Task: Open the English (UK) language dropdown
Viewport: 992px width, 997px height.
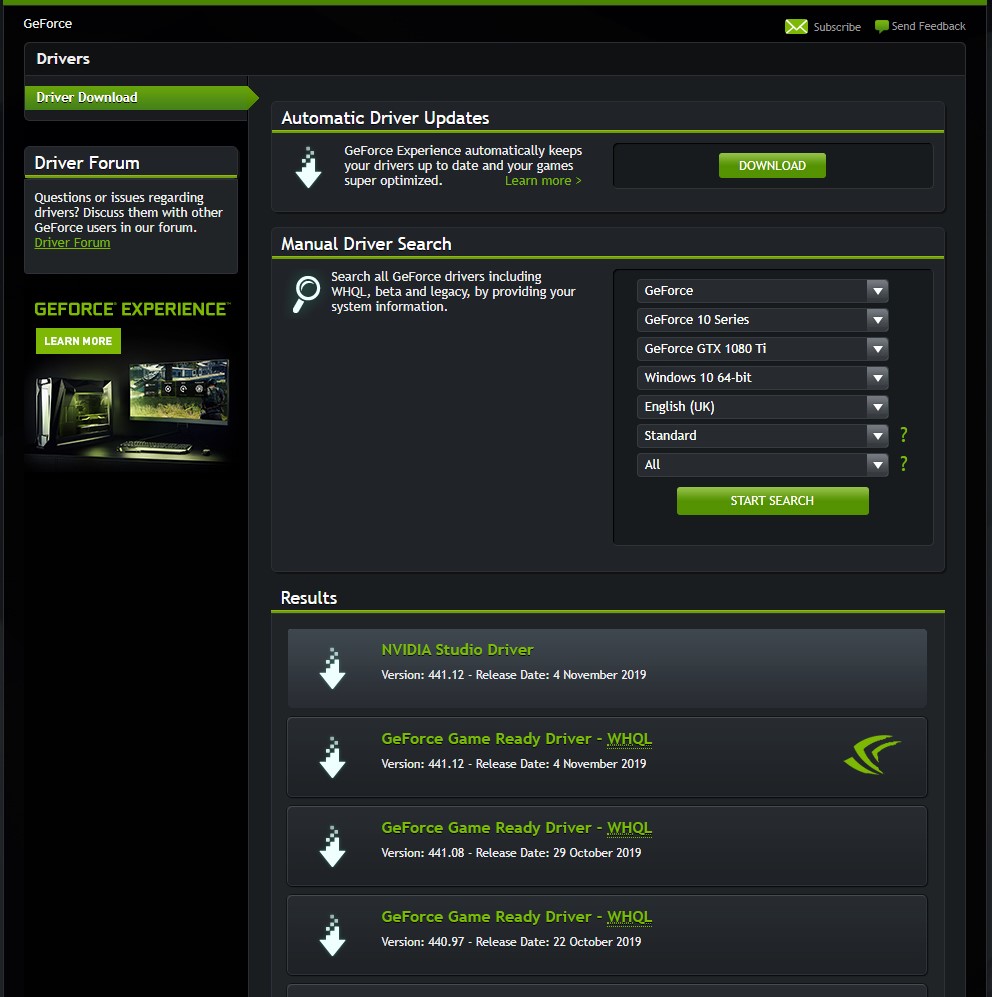Action: (x=762, y=407)
